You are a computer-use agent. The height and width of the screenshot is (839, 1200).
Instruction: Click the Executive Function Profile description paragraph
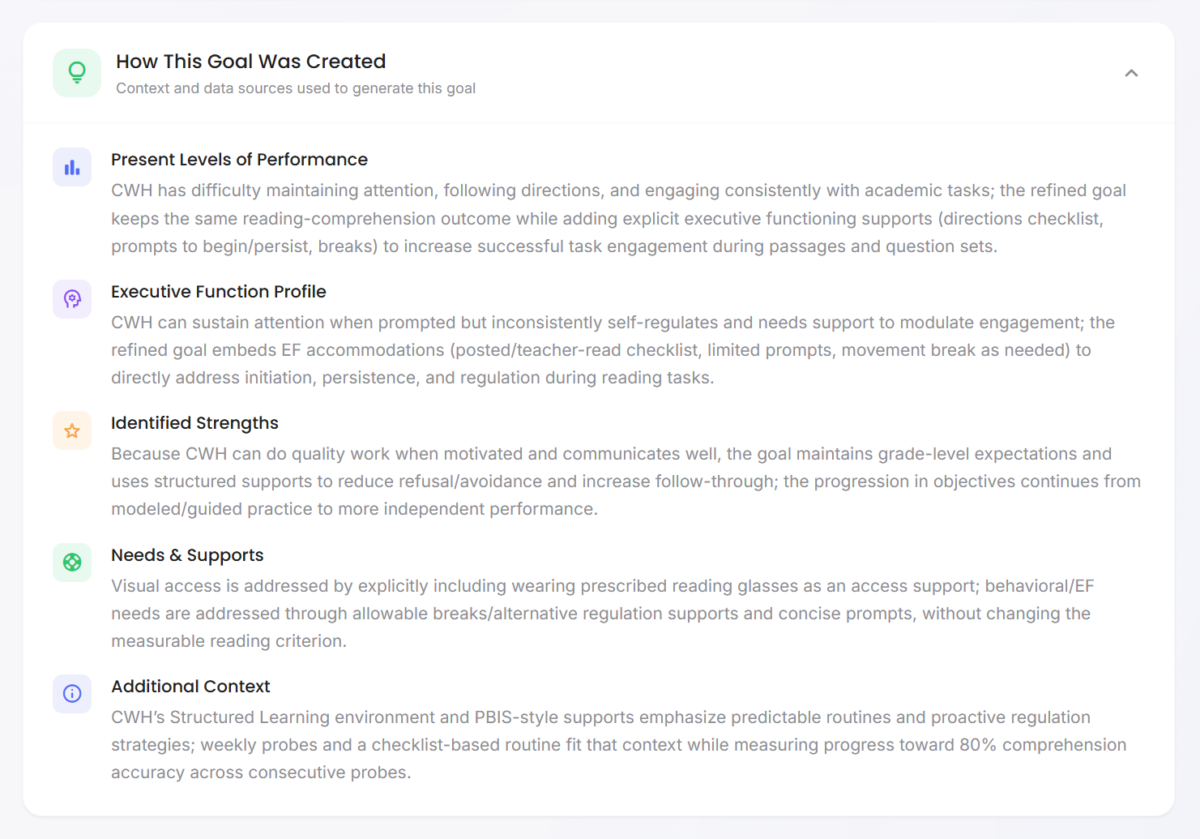click(x=610, y=350)
